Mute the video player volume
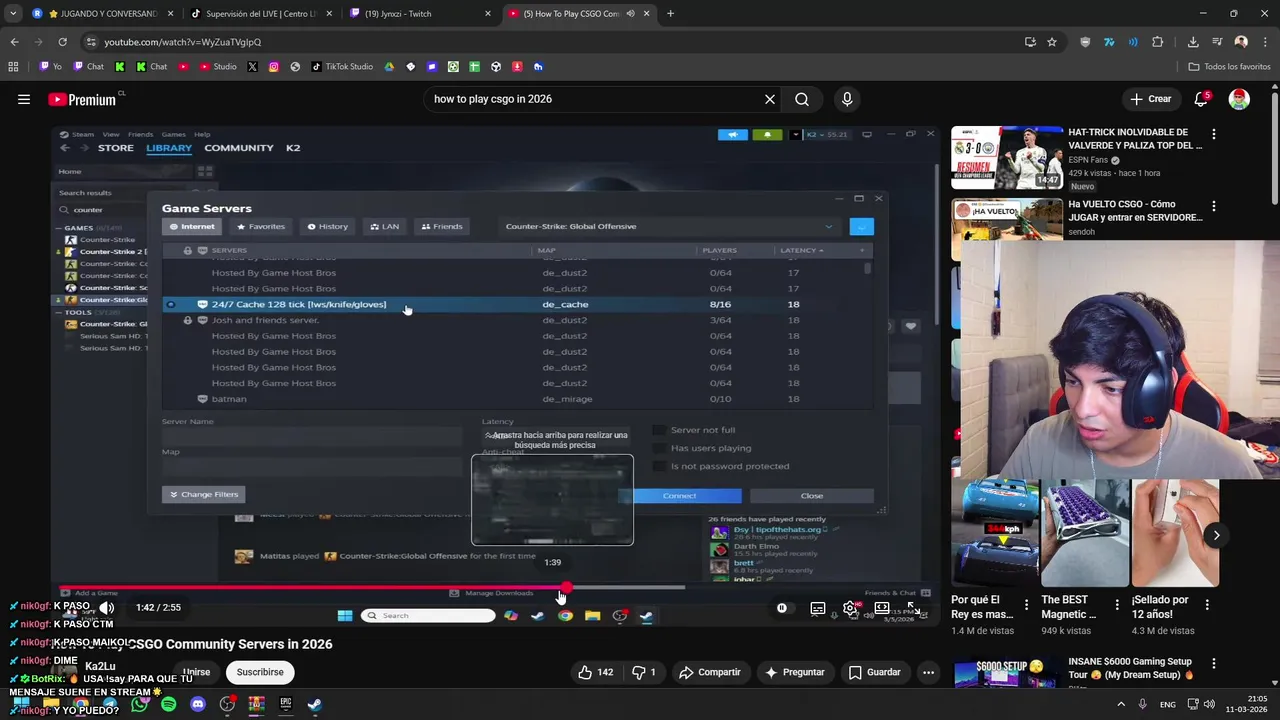 [107, 608]
